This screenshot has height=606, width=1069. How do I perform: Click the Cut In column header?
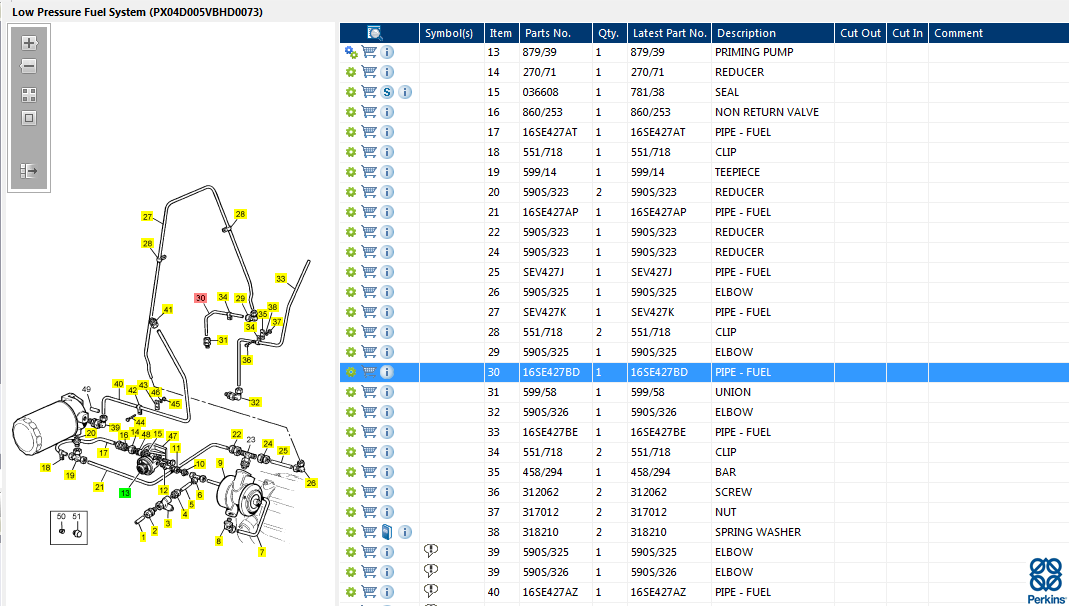tap(907, 33)
